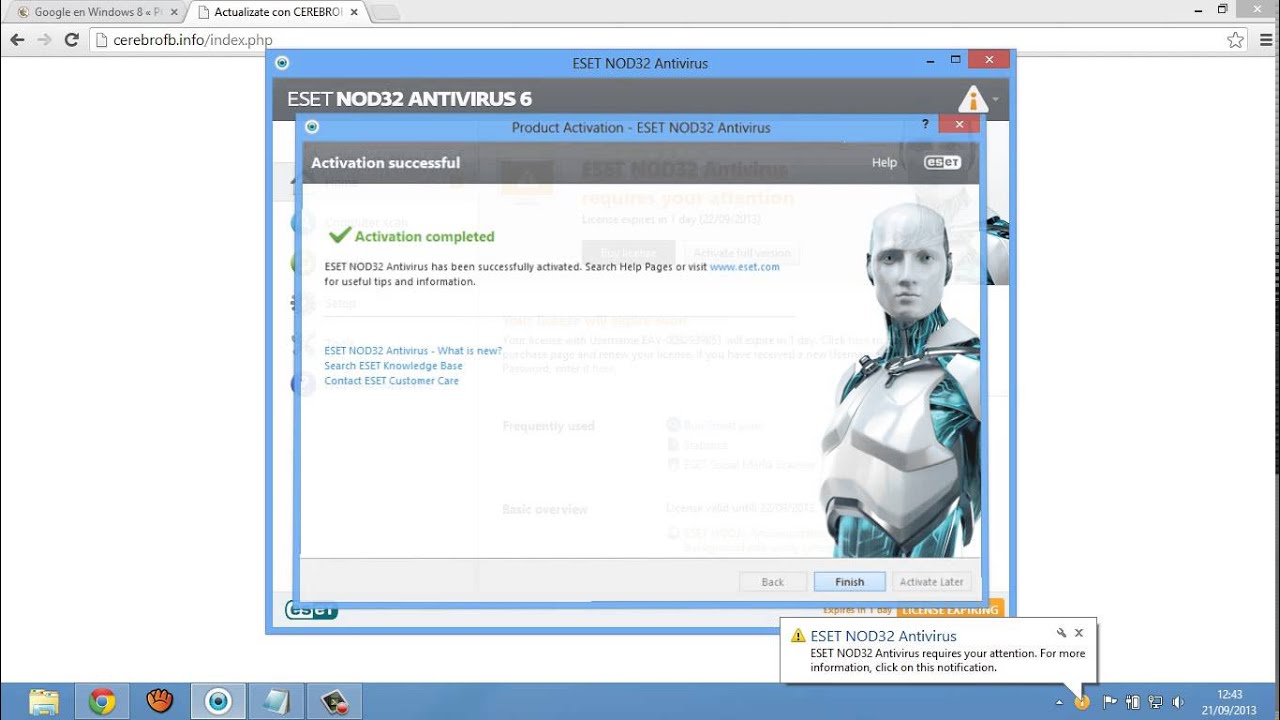The height and width of the screenshot is (720, 1280).
Task: Open the screen recorder taskbar icon
Action: 334,701
